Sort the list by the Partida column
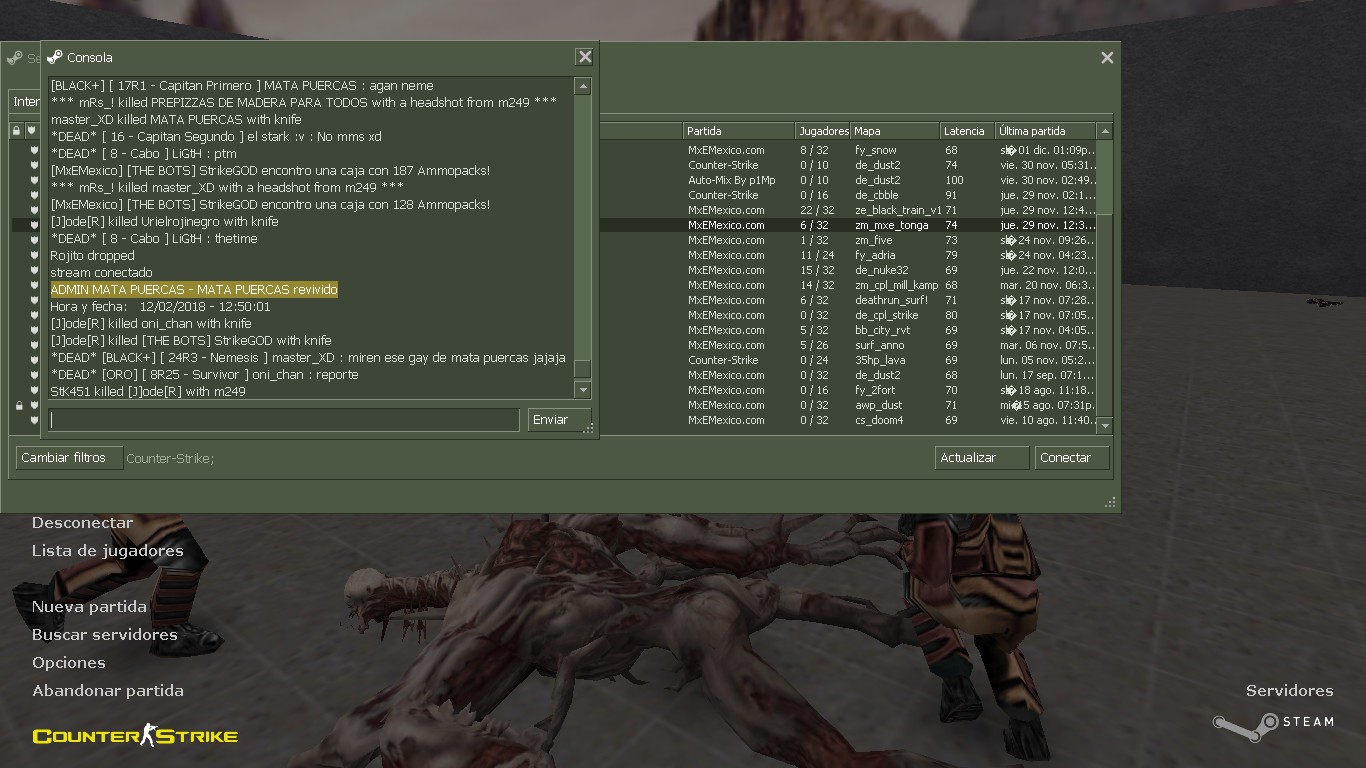Screen dimensions: 1366x768 tap(739, 131)
